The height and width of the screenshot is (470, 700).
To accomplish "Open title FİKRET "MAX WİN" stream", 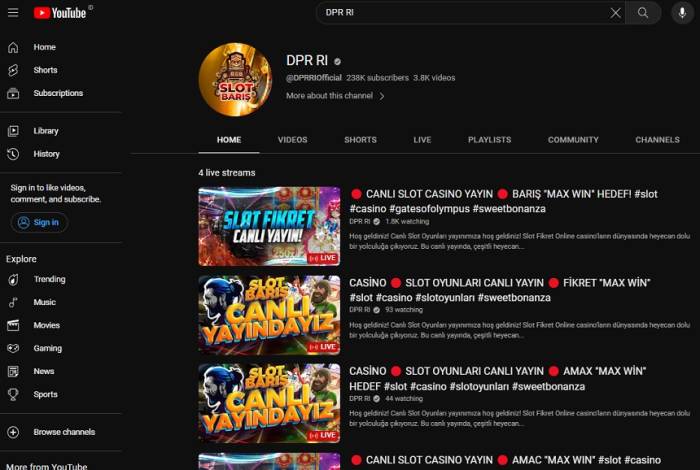I will [500, 290].
